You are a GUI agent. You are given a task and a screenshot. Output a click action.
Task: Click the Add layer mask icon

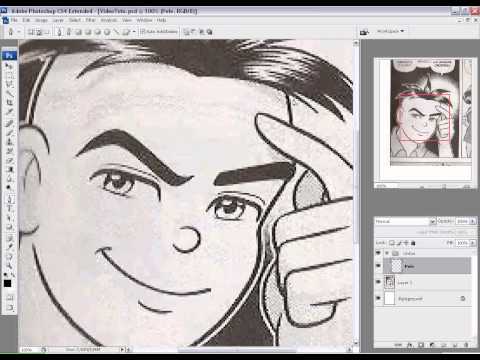point(421,345)
